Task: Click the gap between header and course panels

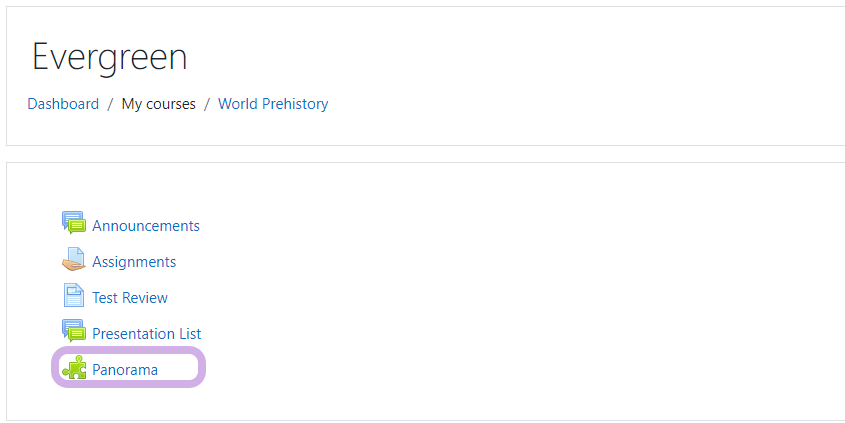Action: click(x=420, y=154)
